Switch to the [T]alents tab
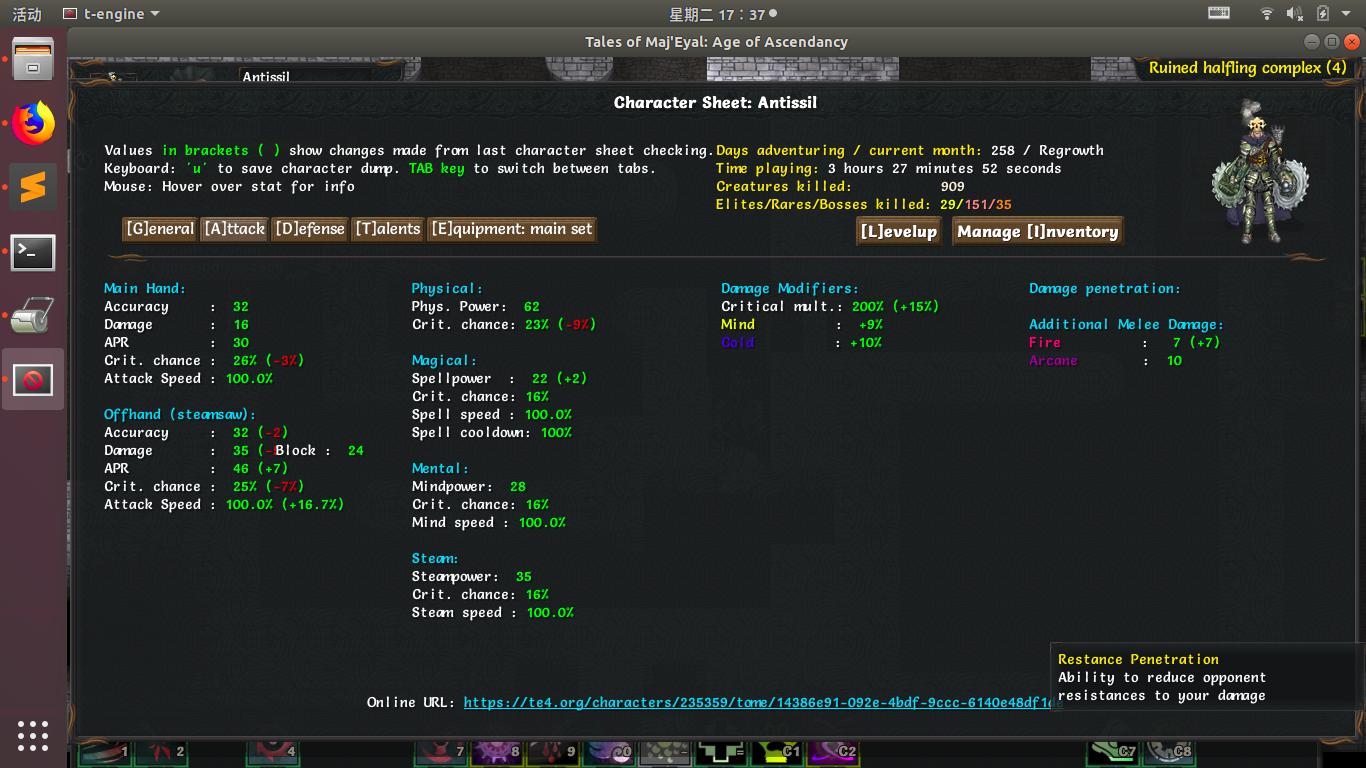The width and height of the screenshot is (1366, 768). point(387,229)
